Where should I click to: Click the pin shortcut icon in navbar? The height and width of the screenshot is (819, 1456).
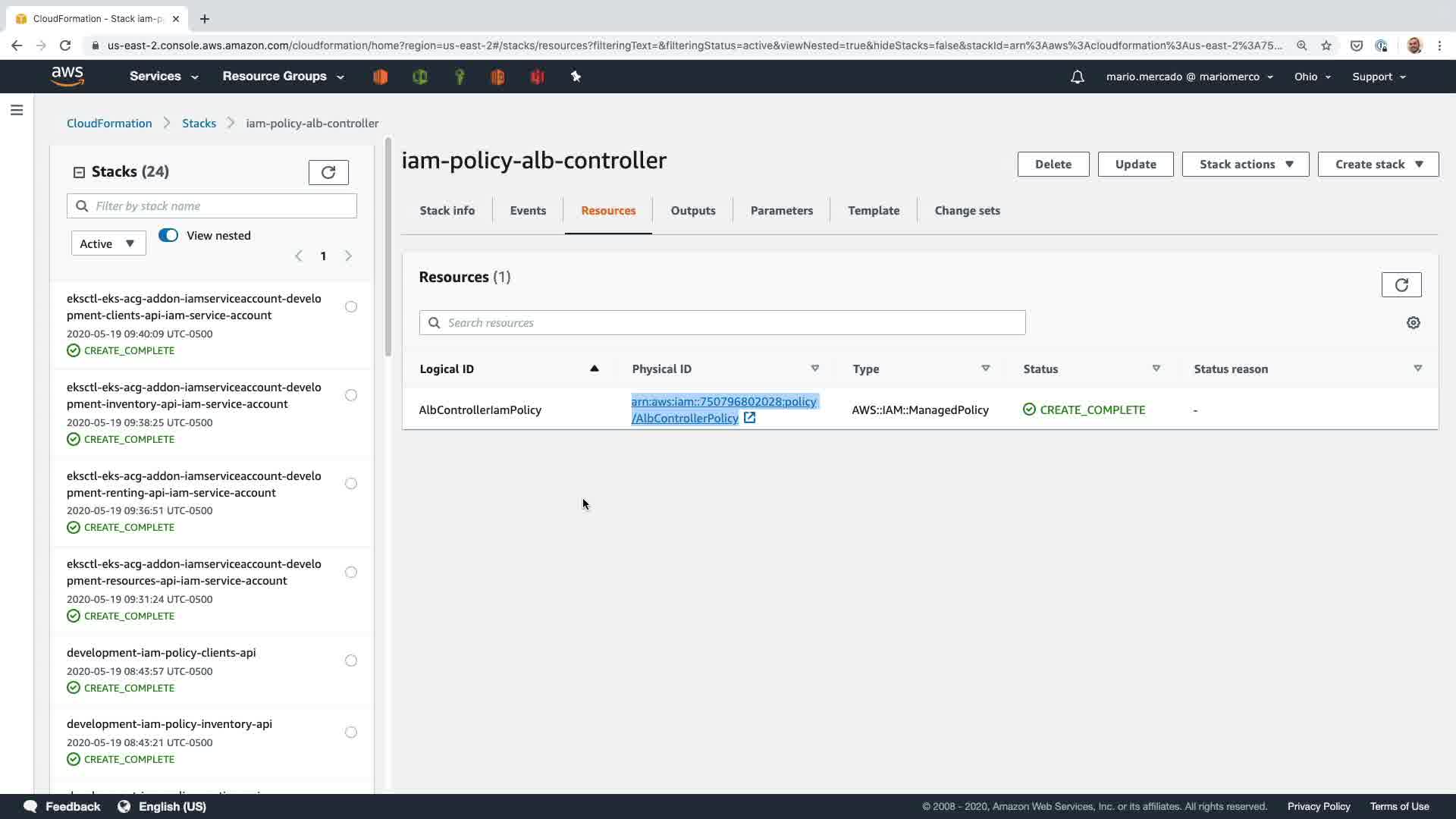coord(576,77)
